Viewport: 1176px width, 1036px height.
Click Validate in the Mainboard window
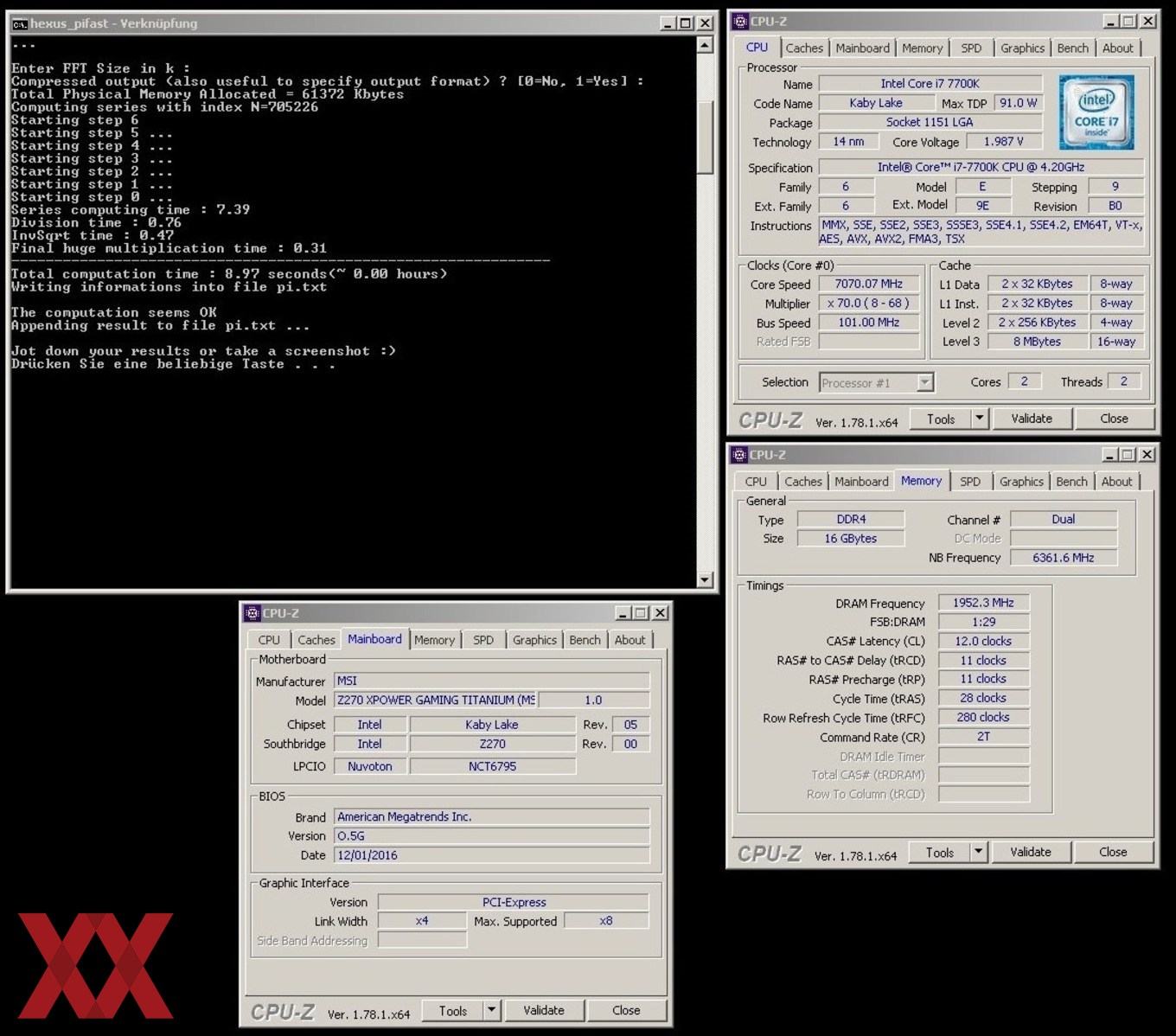click(544, 1010)
